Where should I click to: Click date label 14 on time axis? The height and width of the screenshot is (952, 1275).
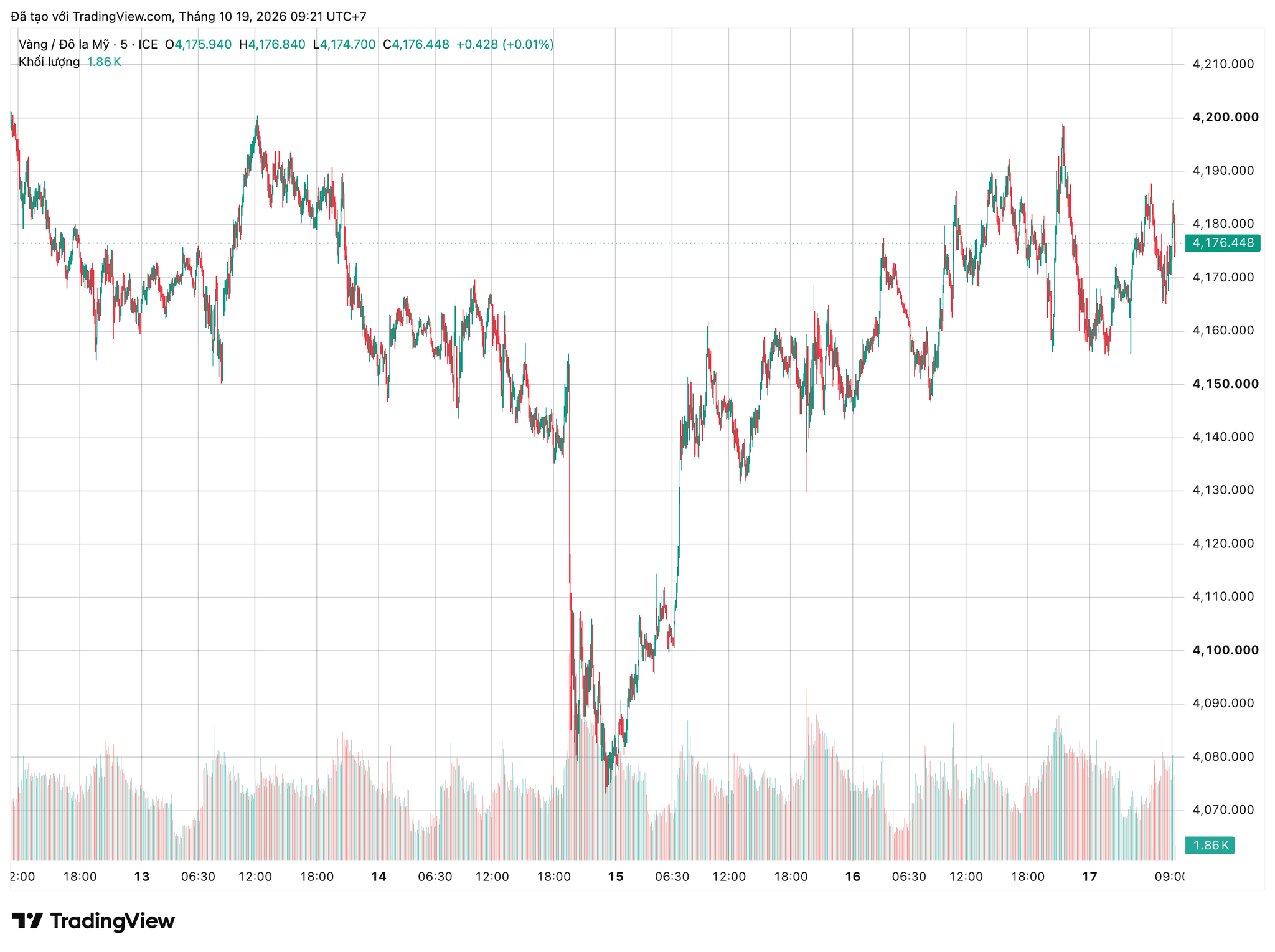[379, 877]
